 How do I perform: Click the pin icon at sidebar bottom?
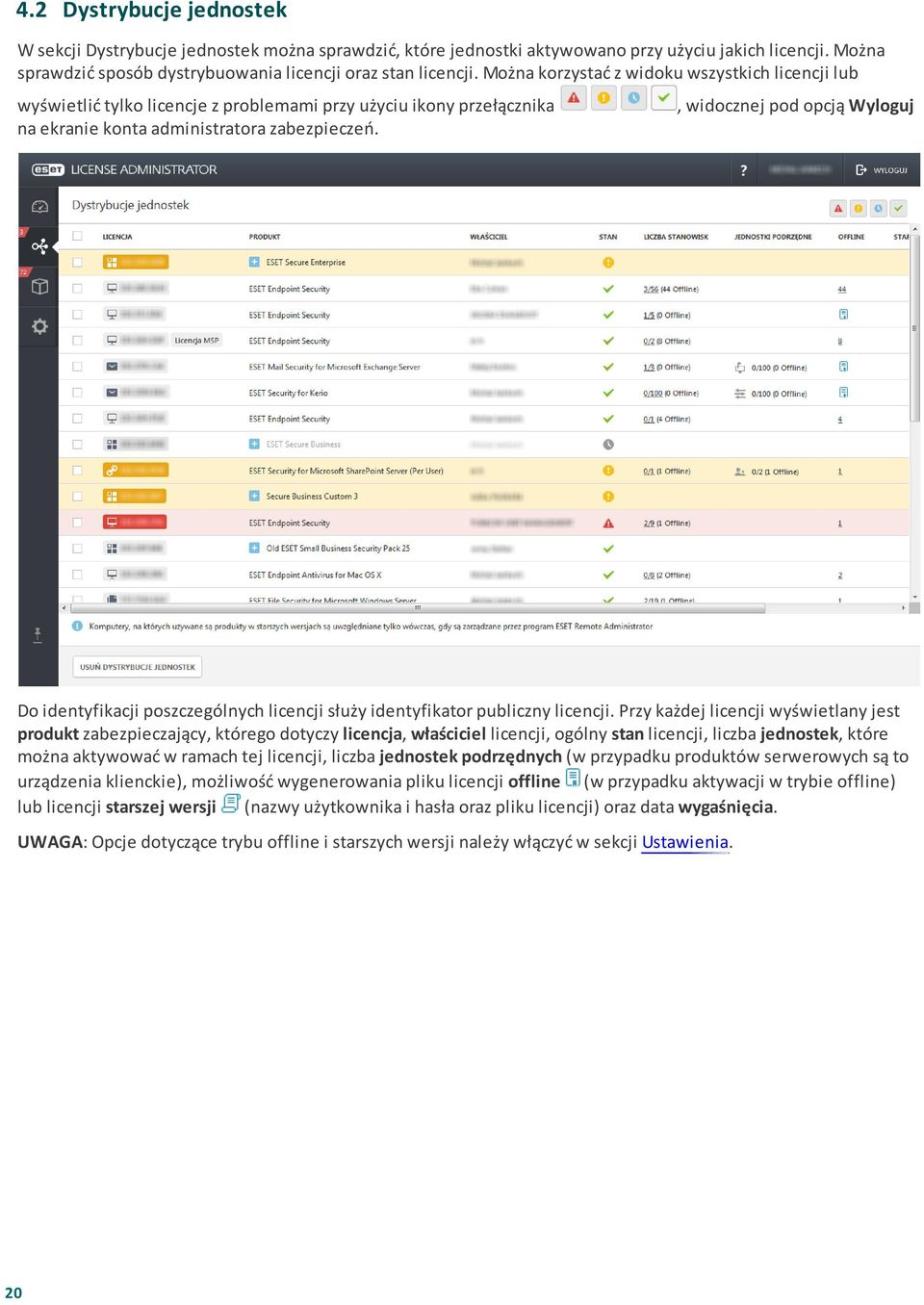pos(38,635)
